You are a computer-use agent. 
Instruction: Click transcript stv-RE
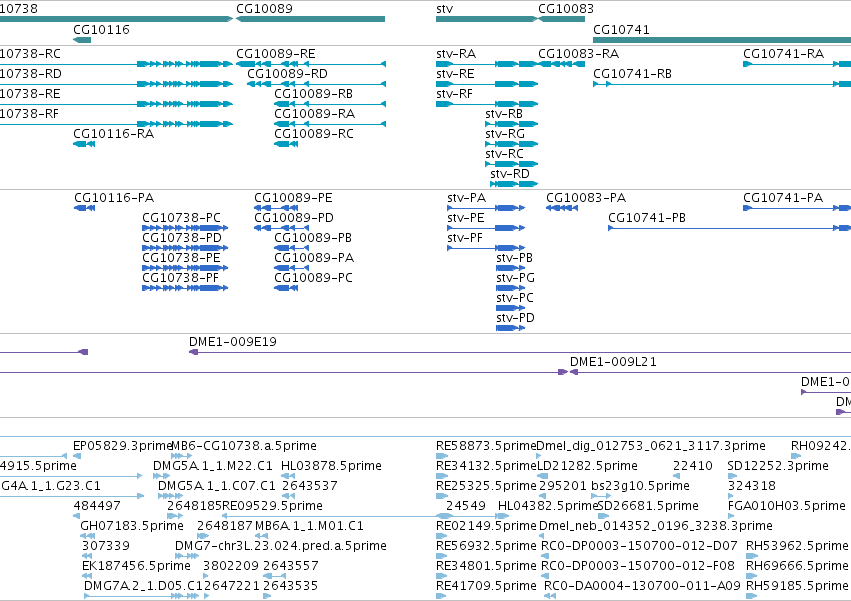(x=487, y=84)
